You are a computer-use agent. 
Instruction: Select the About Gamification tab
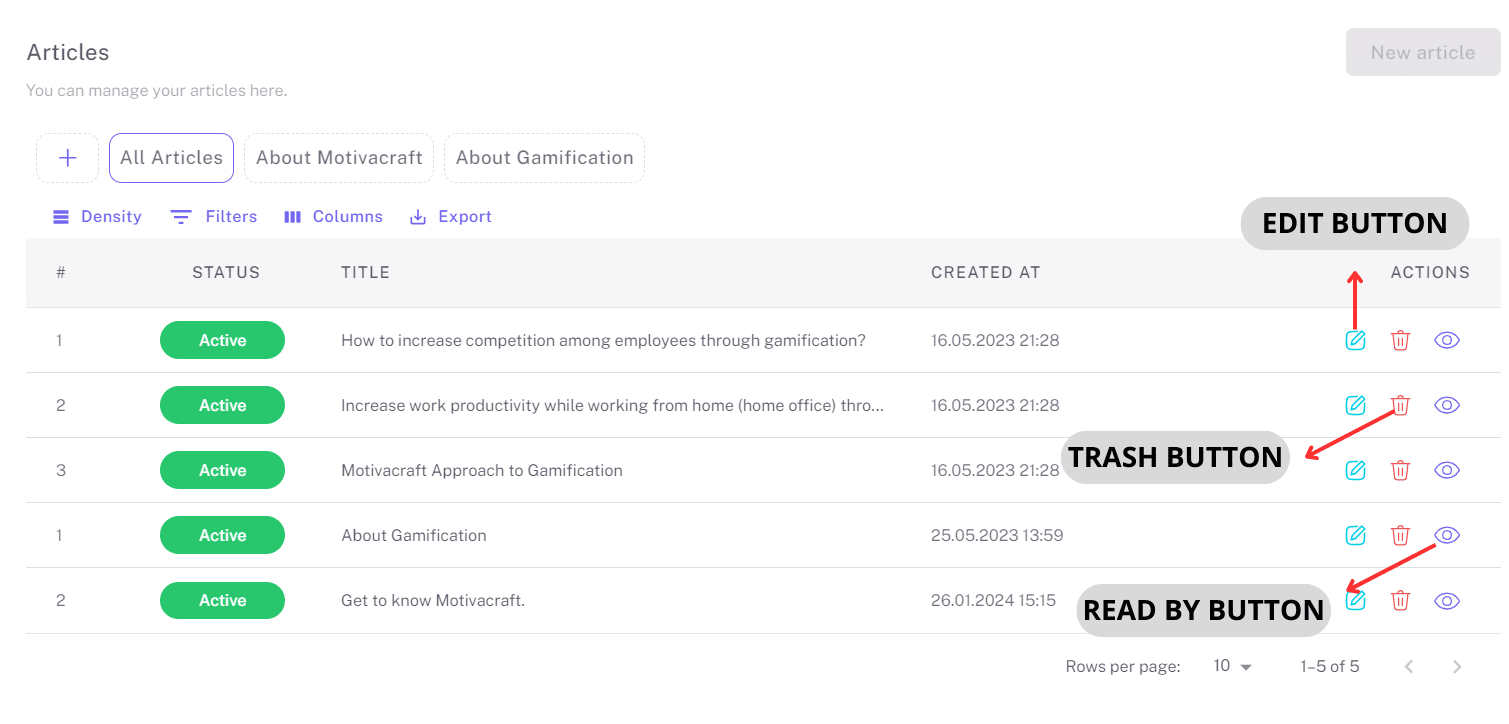[544, 158]
